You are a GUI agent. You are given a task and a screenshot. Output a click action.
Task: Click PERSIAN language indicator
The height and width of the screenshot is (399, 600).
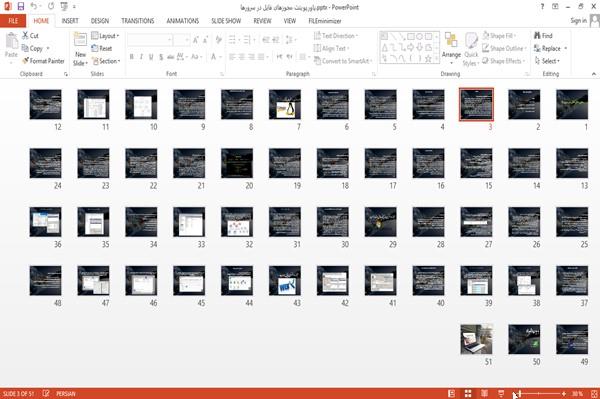[66, 394]
